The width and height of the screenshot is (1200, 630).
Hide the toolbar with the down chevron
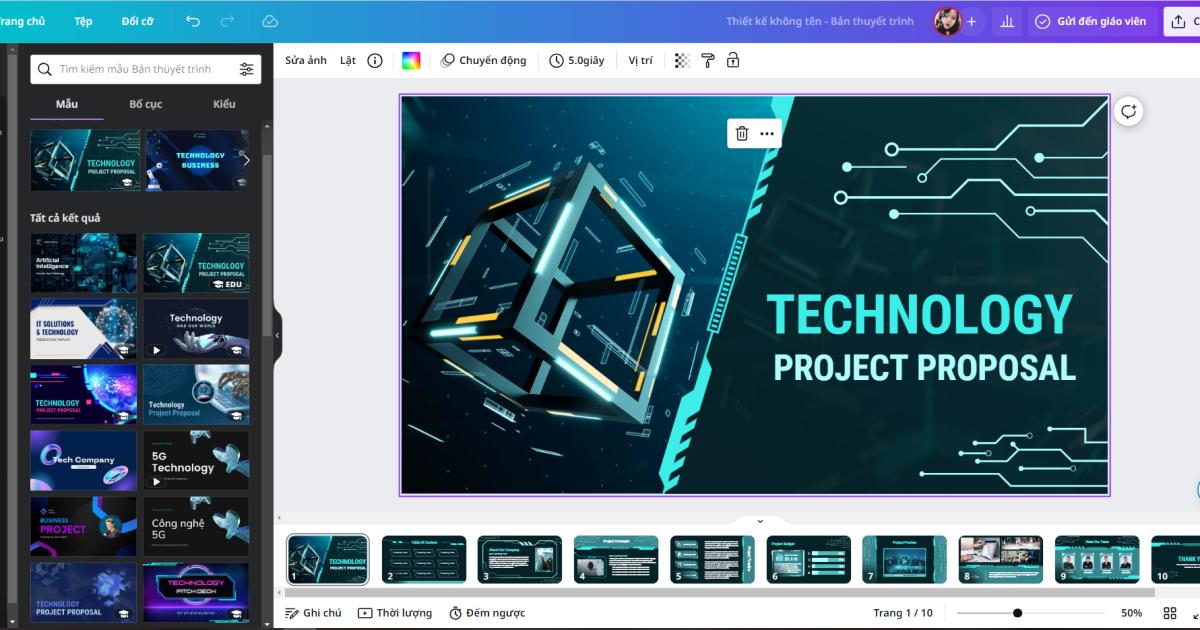759,521
